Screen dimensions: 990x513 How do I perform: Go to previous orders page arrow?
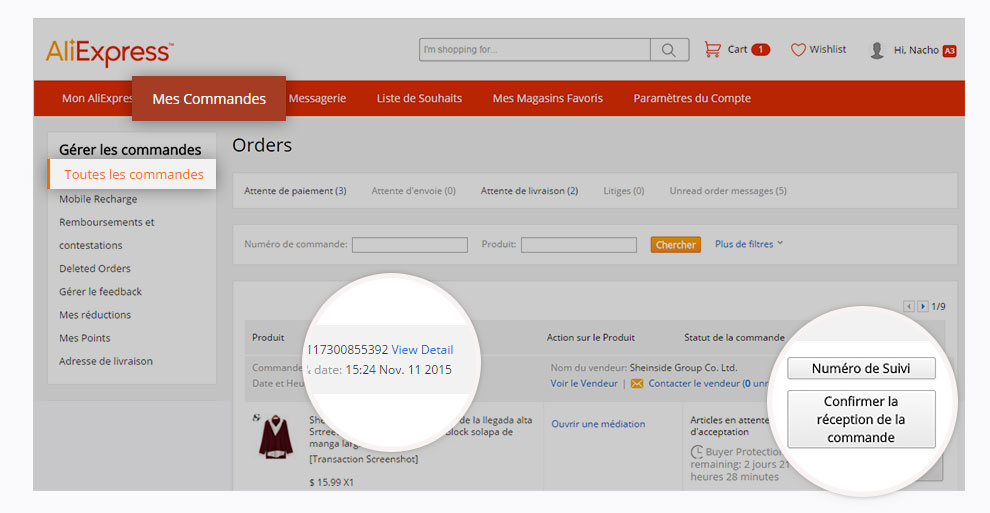(909, 306)
